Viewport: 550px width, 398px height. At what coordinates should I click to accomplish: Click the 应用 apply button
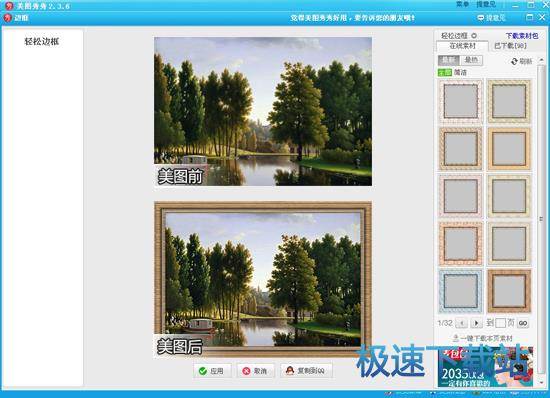point(212,371)
